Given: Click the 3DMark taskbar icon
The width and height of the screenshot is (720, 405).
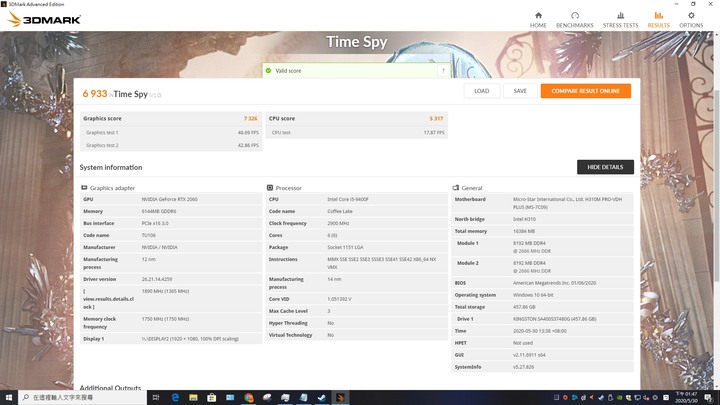Looking at the screenshot, I should [340, 398].
